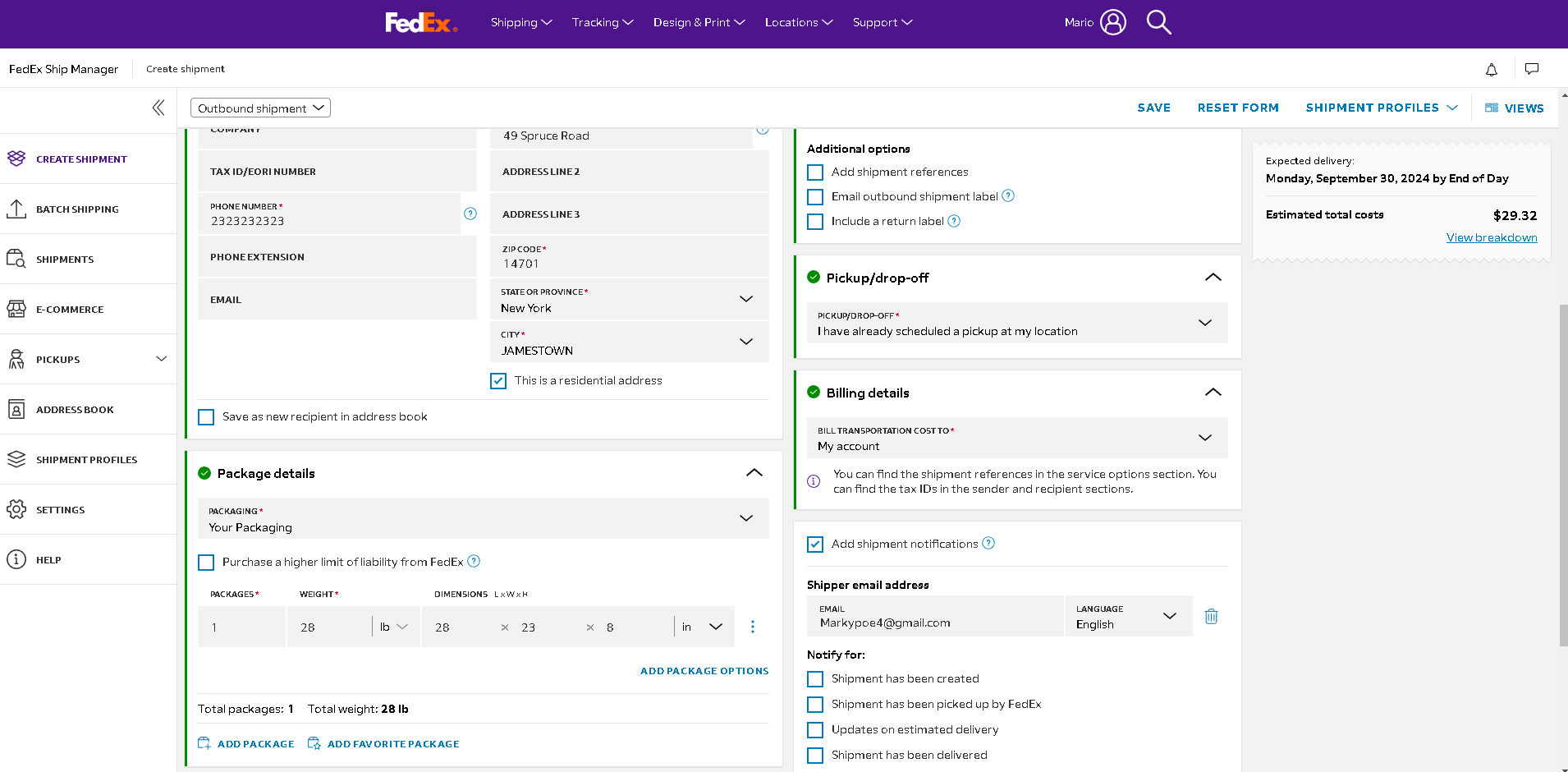Click the Save button
The width and height of the screenshot is (1568, 772).
pyautogui.click(x=1154, y=108)
